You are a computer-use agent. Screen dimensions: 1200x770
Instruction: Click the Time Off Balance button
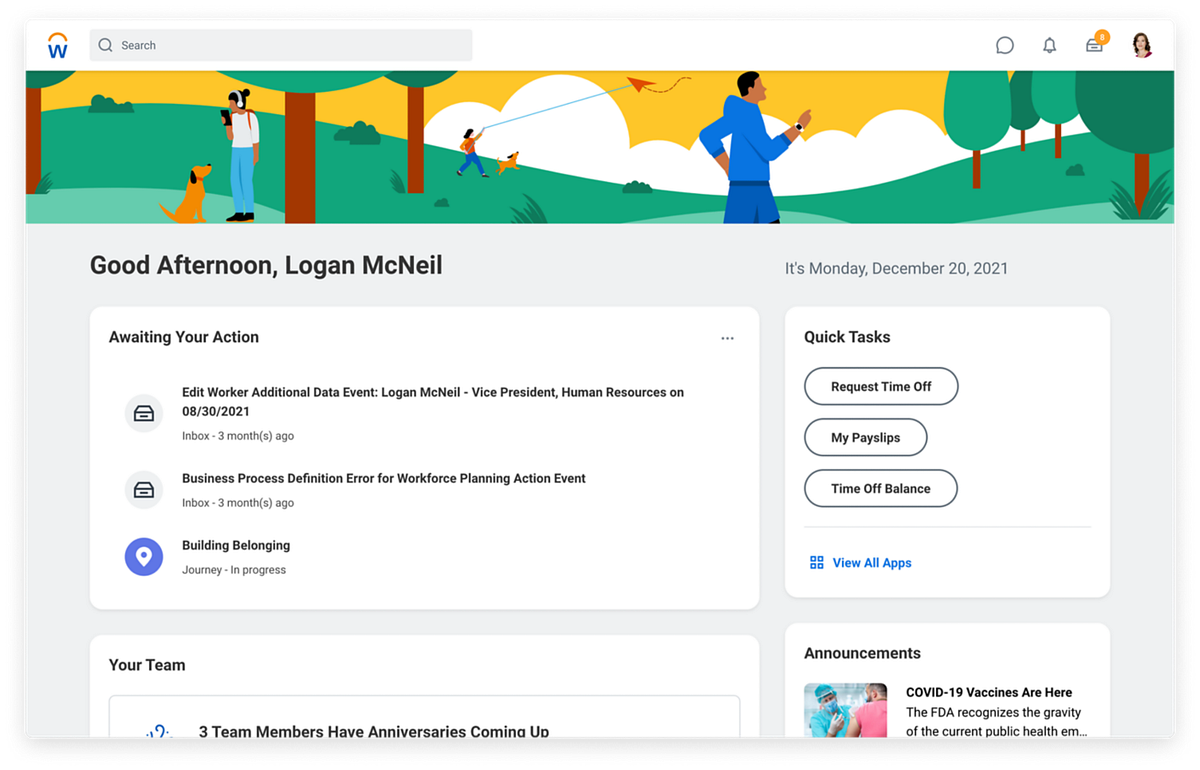[x=880, y=488]
